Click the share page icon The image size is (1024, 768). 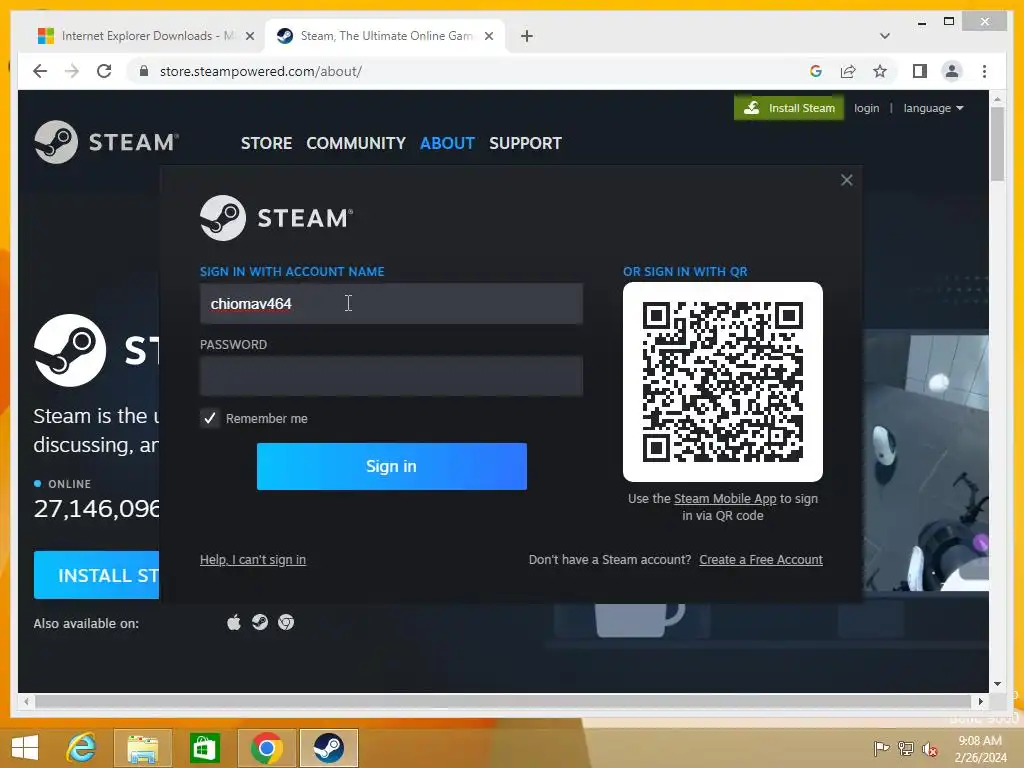coord(848,71)
